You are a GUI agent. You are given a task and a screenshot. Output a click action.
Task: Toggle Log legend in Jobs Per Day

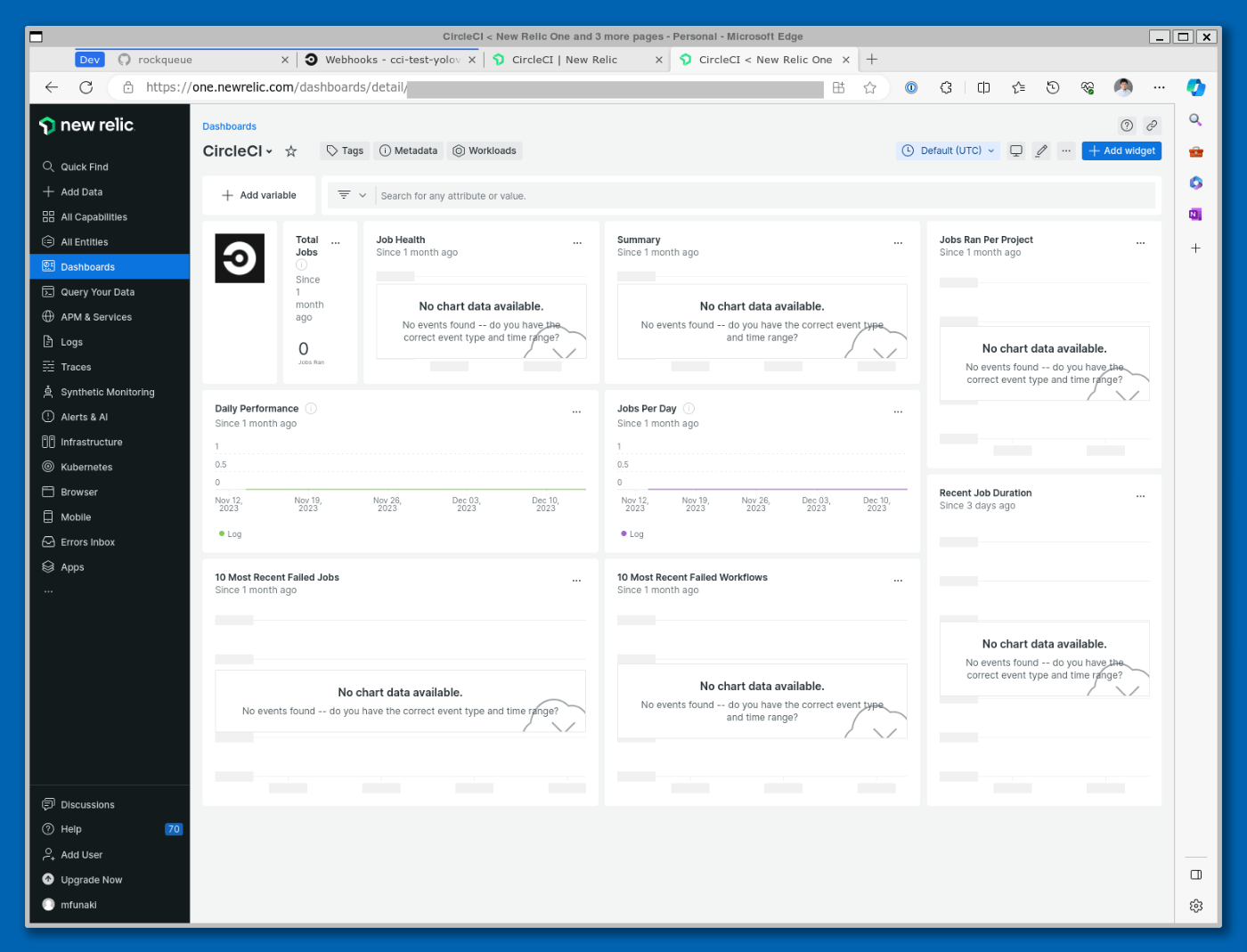pyautogui.click(x=632, y=534)
